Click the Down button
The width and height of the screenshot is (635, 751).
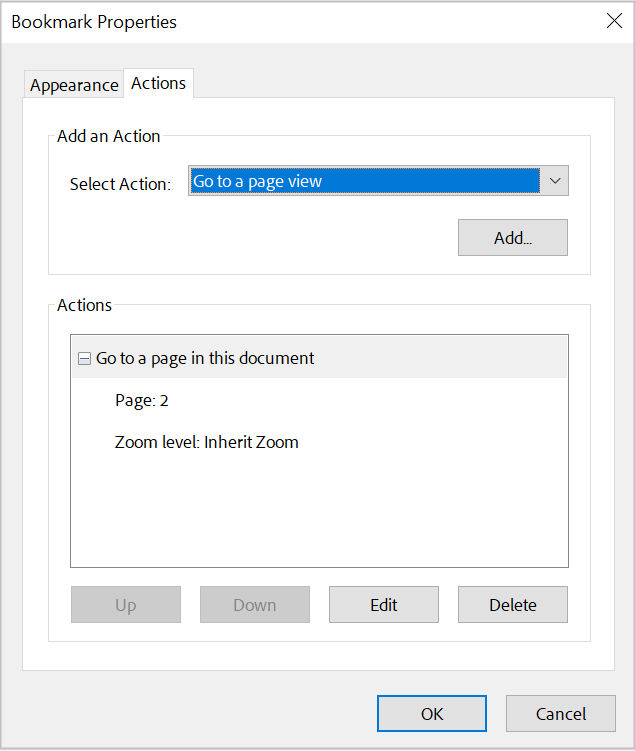(255, 605)
